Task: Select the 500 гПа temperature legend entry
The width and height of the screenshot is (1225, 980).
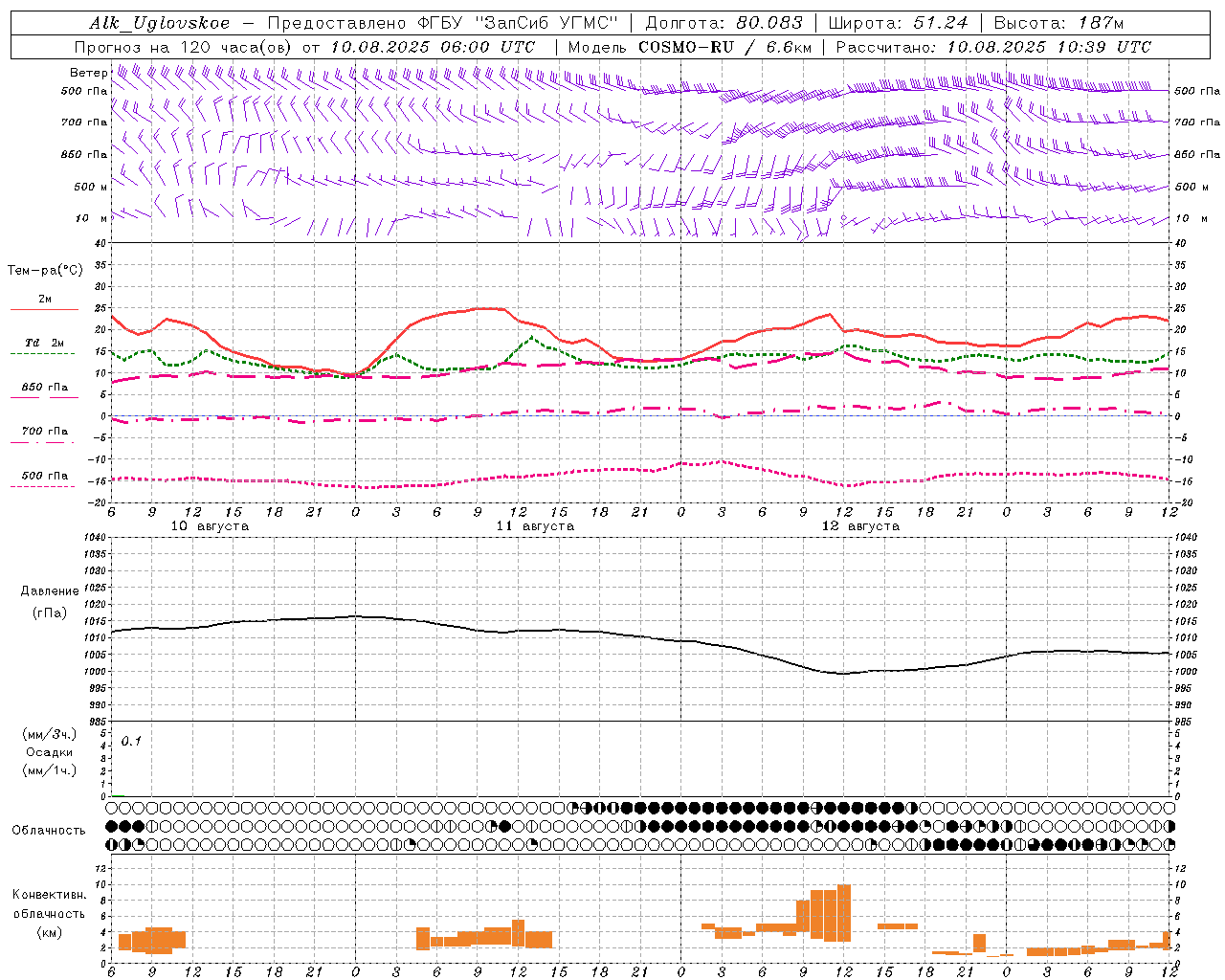Action: (x=44, y=476)
